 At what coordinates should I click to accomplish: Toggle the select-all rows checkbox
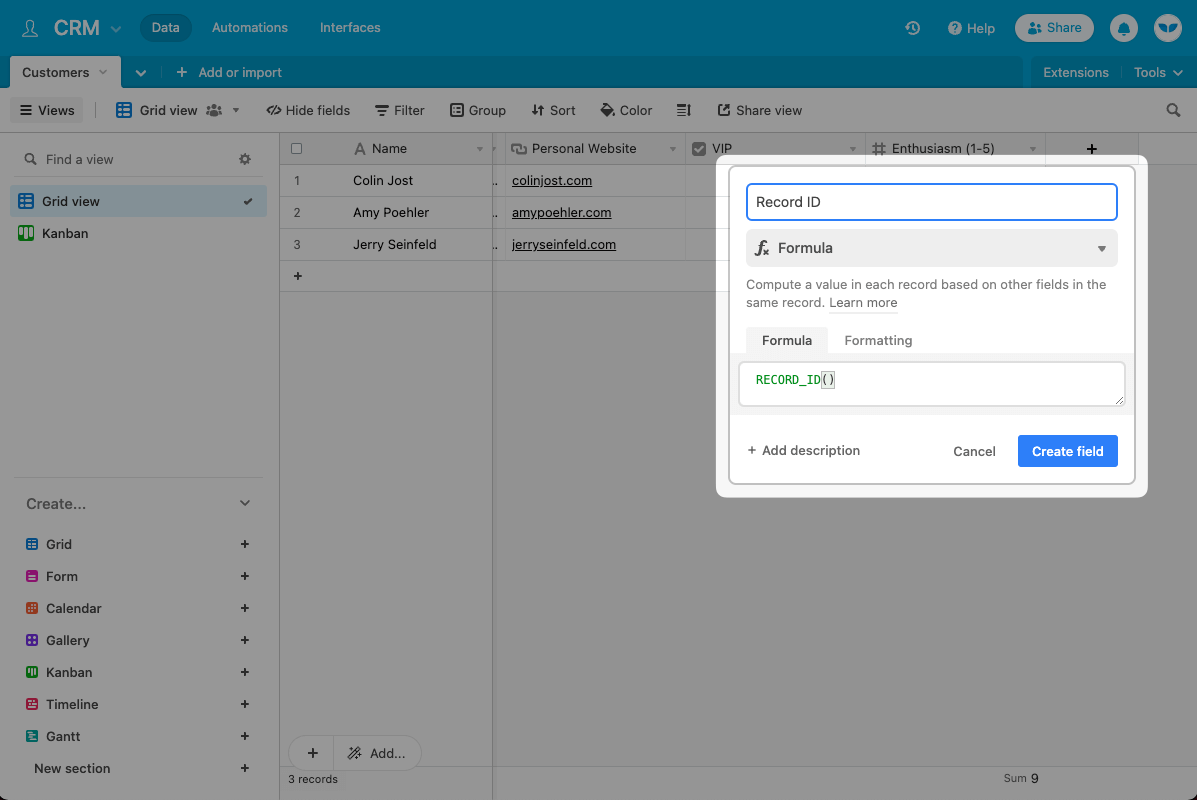point(296,149)
